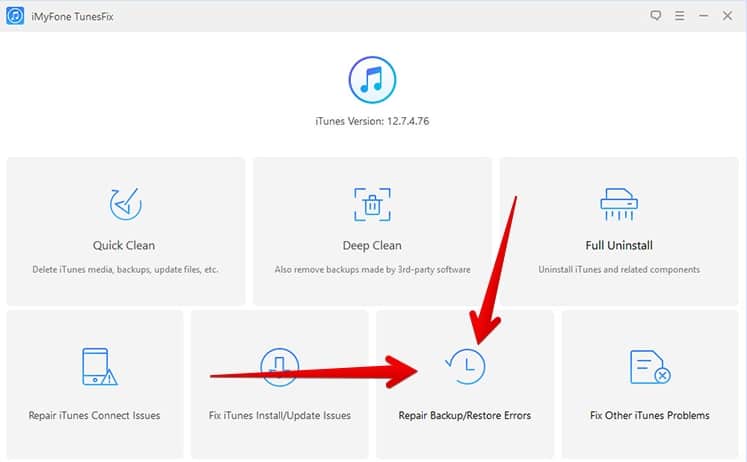Open Deep Clean label
This screenshot has height=462, width=747.
(x=372, y=245)
